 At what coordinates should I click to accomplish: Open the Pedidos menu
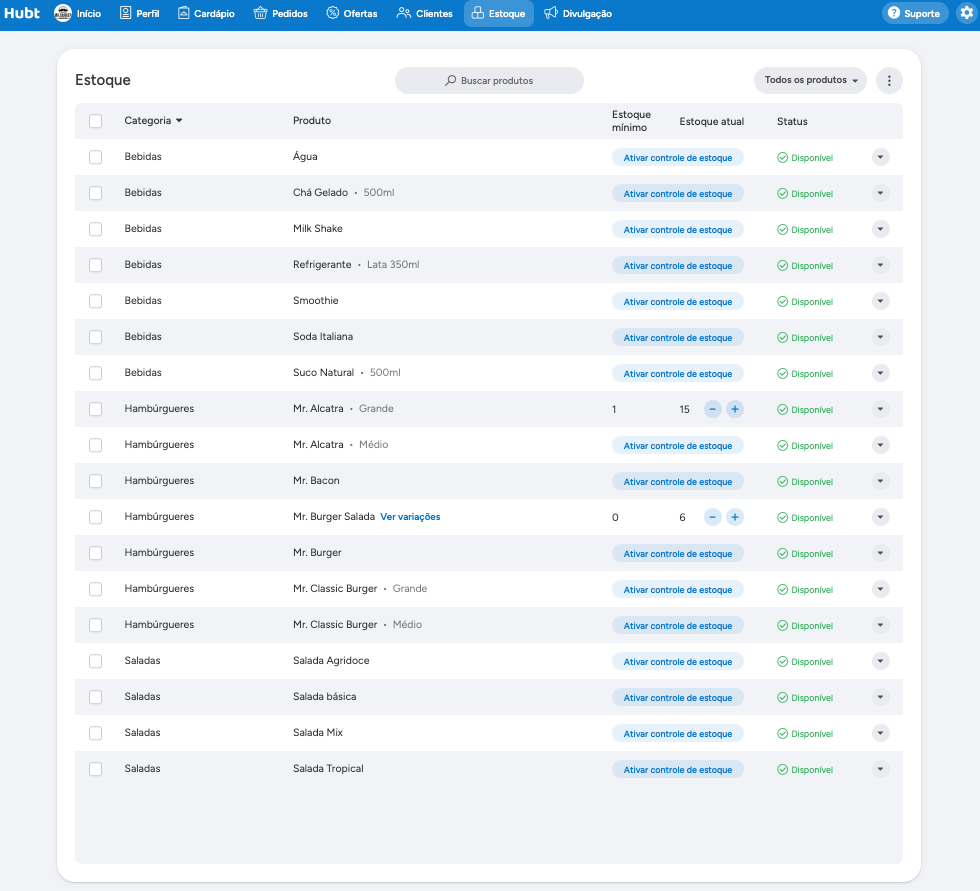click(281, 13)
